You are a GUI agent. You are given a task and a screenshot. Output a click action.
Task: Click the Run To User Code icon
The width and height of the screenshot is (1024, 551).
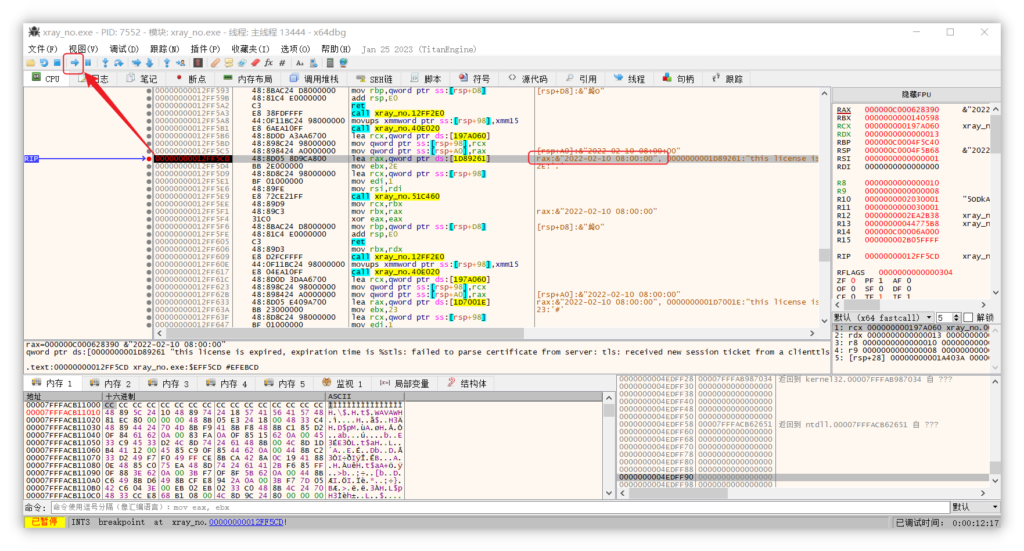point(180,63)
